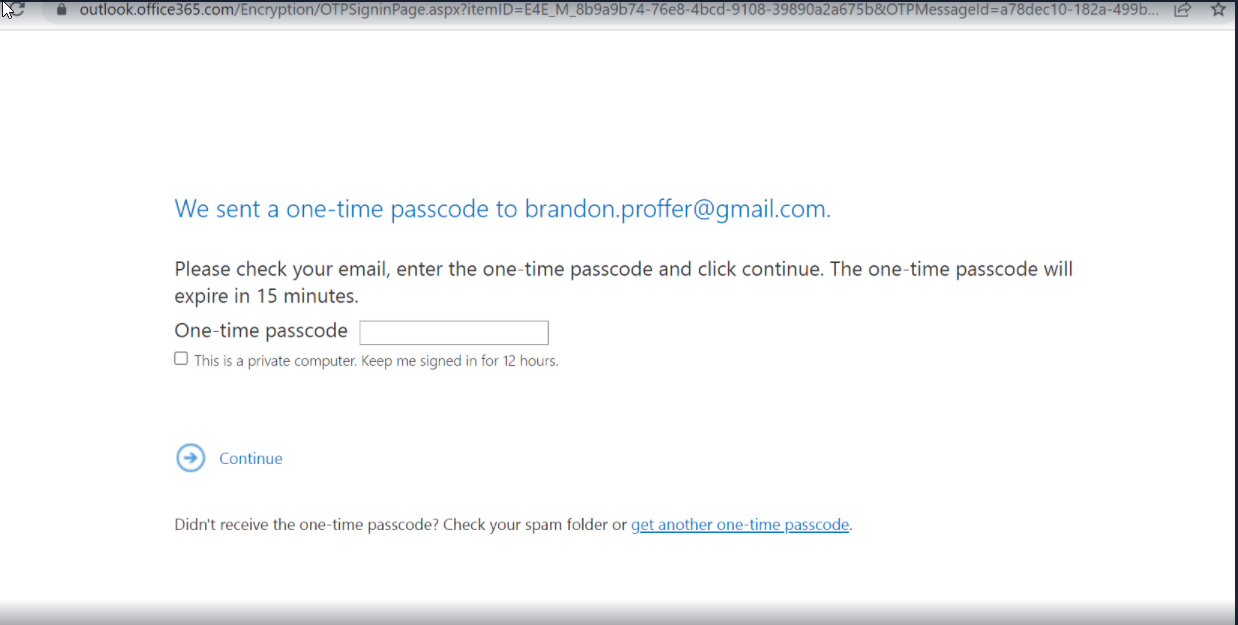The width and height of the screenshot is (1238, 625).
Task: Click the 'One-time passcode' field label
Action: point(261,331)
